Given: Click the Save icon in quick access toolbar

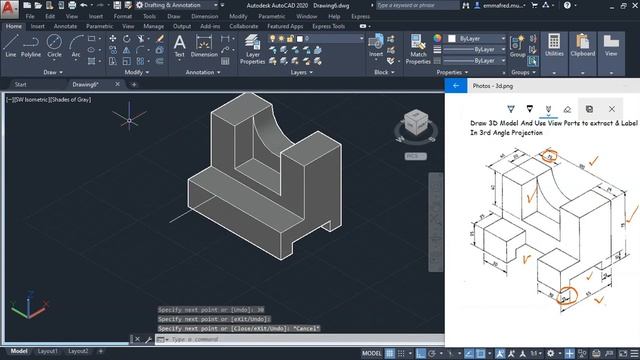Looking at the screenshot, I should tap(117, 5).
